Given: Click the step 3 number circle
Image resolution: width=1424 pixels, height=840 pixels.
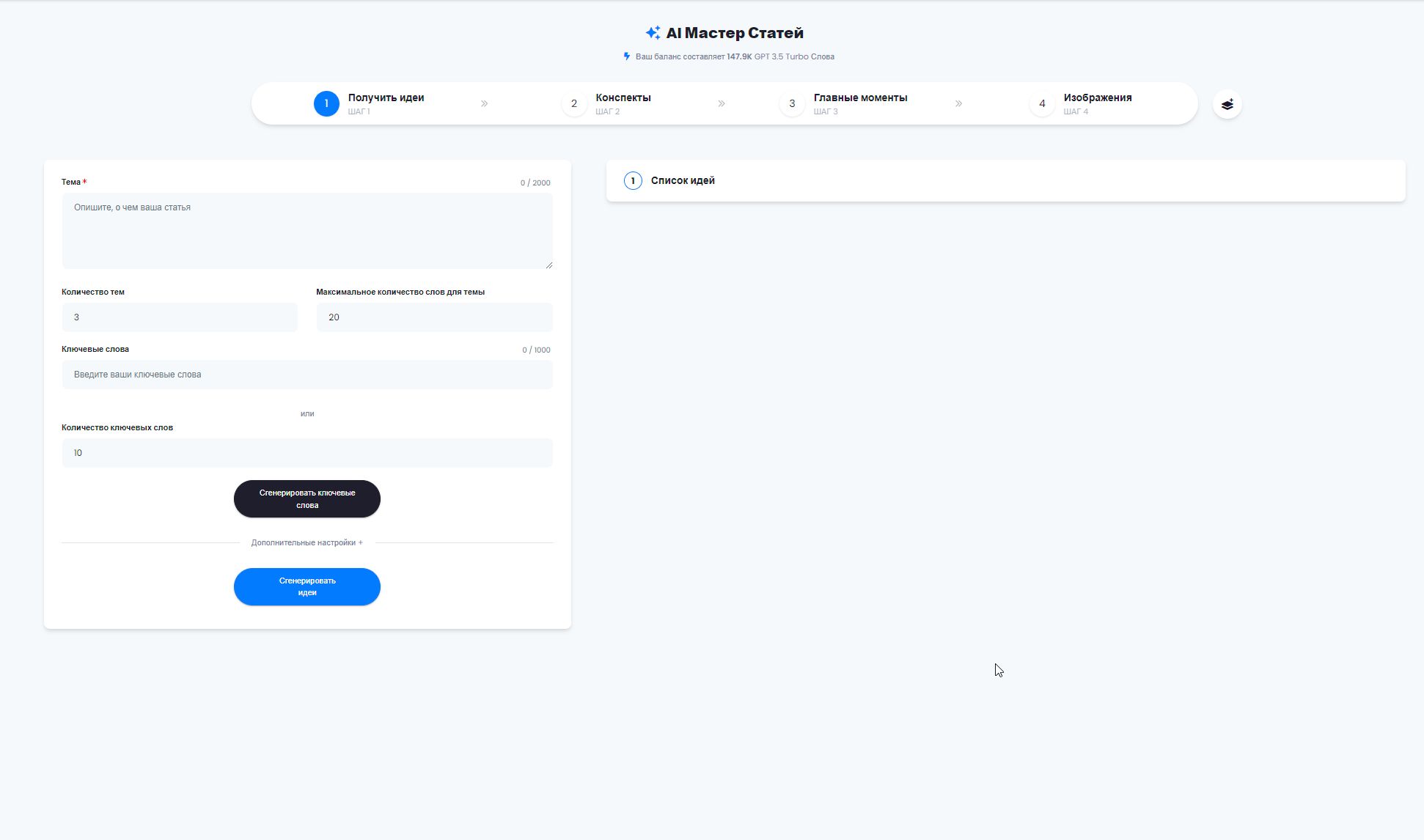Looking at the screenshot, I should tap(792, 103).
